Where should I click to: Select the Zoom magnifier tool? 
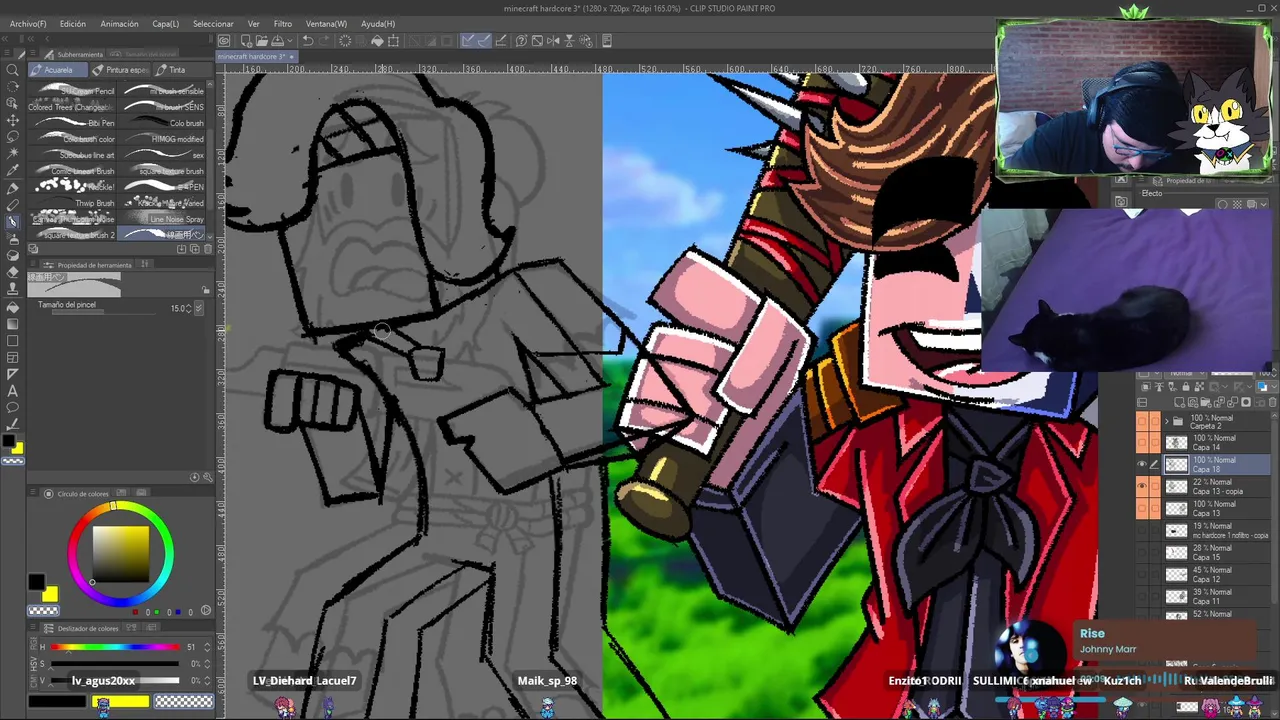click(x=12, y=70)
